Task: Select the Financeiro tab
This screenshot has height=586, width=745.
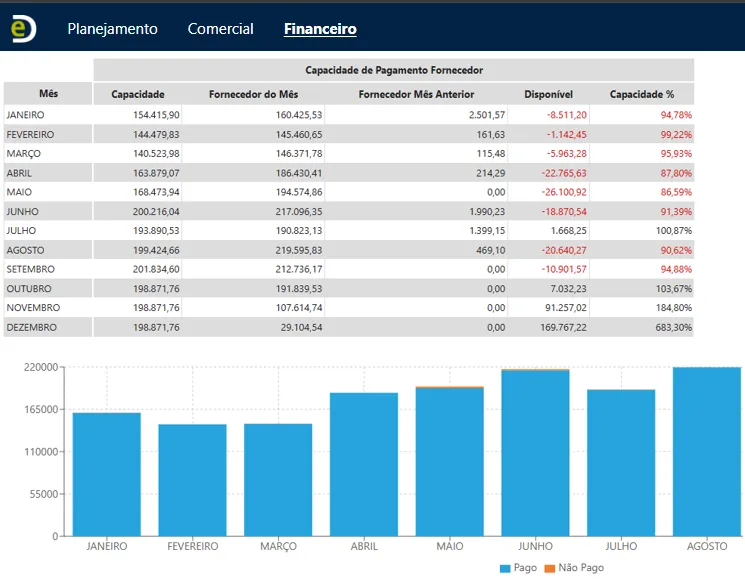Action: [320, 29]
